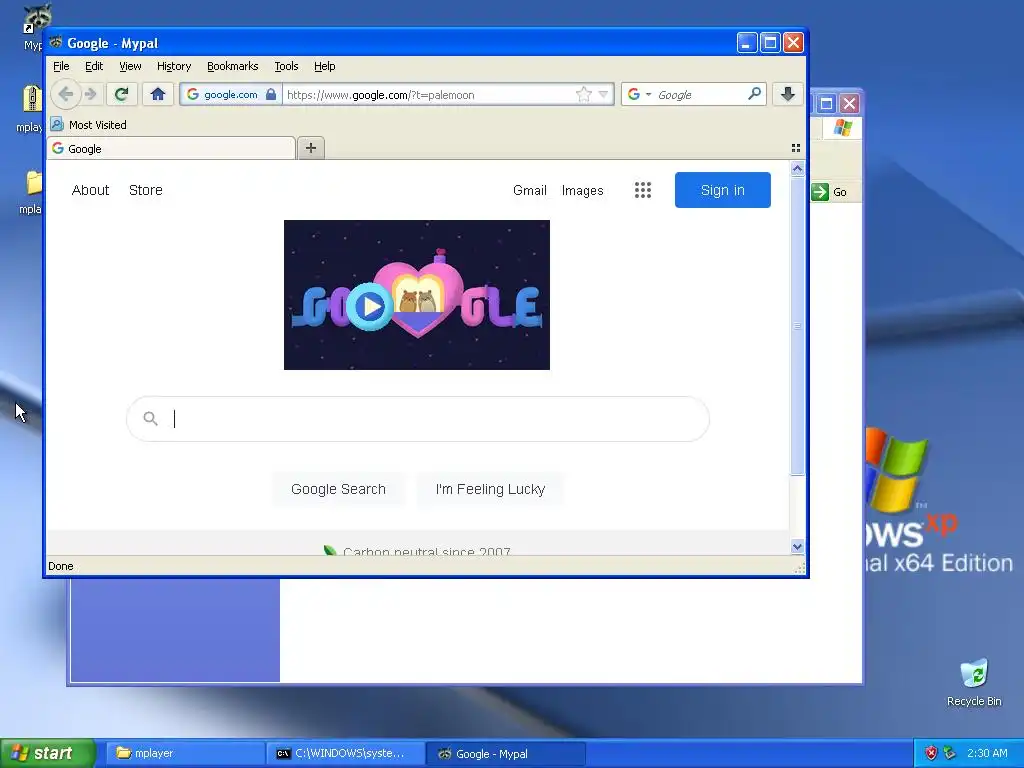This screenshot has width=1024, height=768.
Task: Open the File menu
Action: (61, 66)
